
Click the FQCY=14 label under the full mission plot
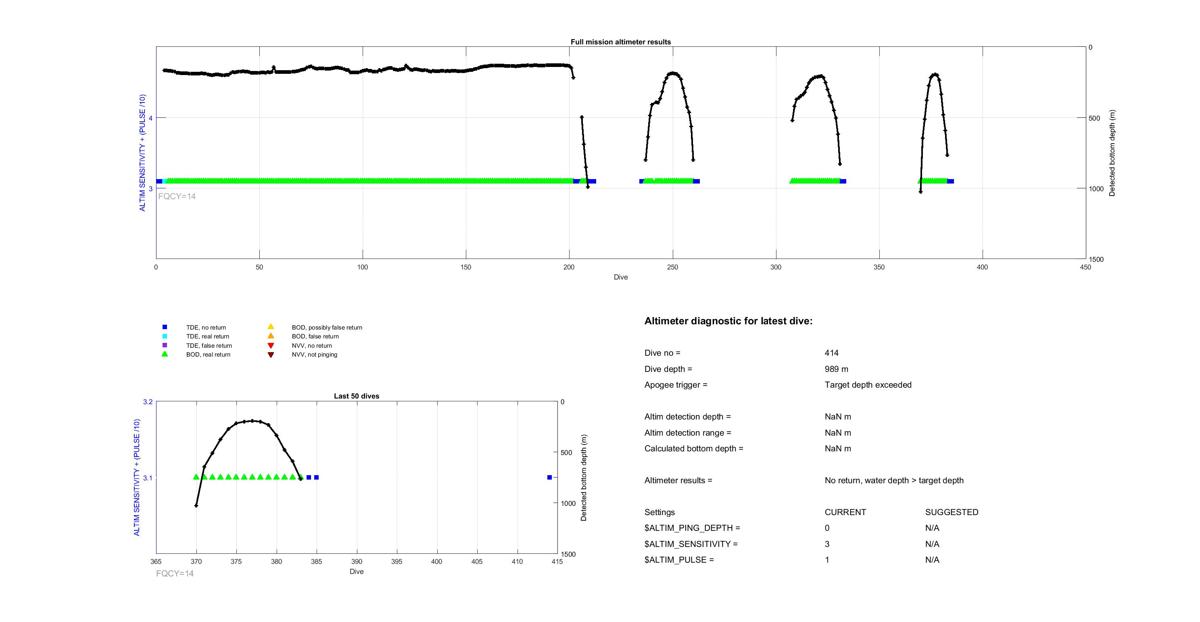pyautogui.click(x=177, y=196)
